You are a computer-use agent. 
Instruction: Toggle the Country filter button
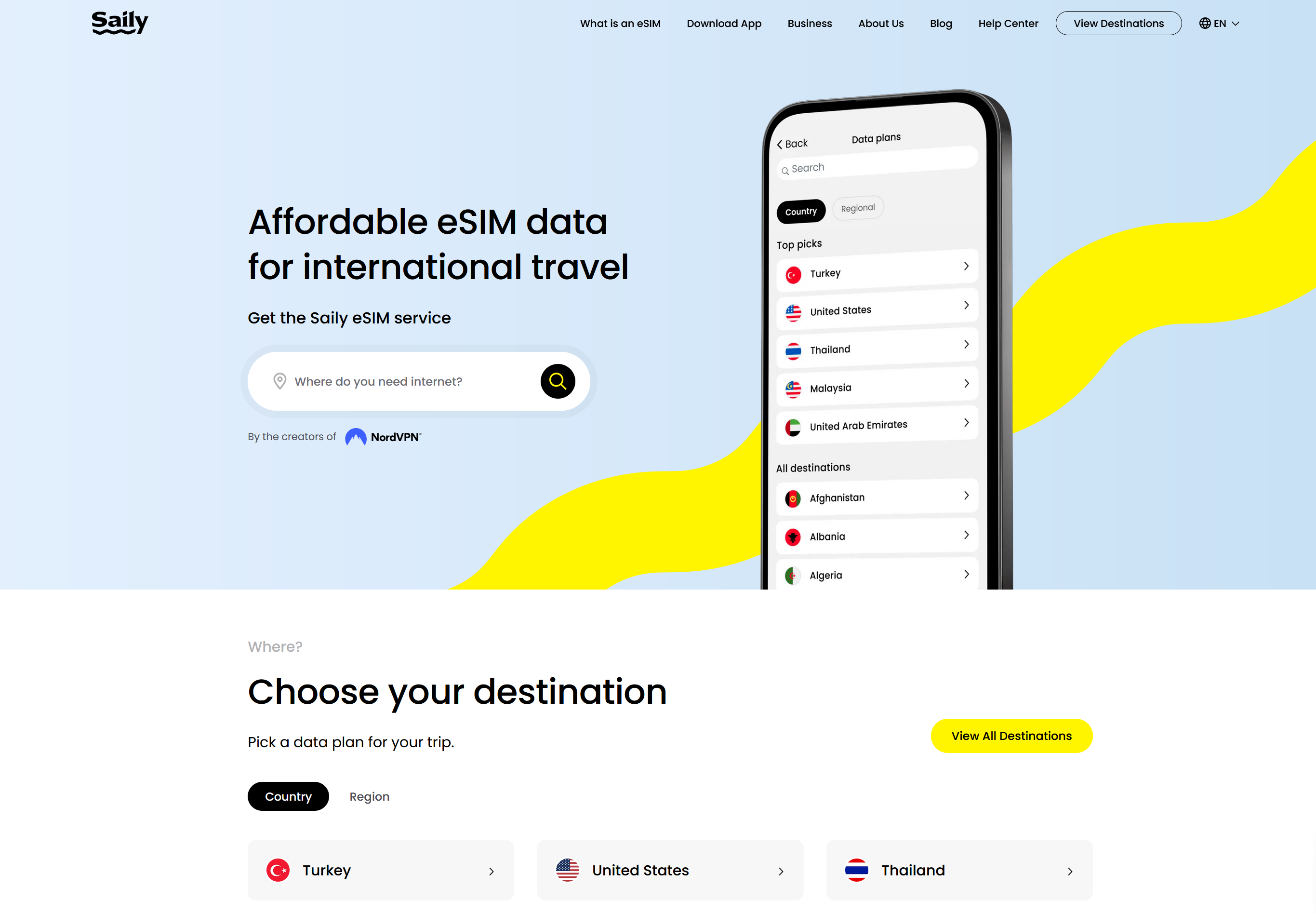click(290, 796)
